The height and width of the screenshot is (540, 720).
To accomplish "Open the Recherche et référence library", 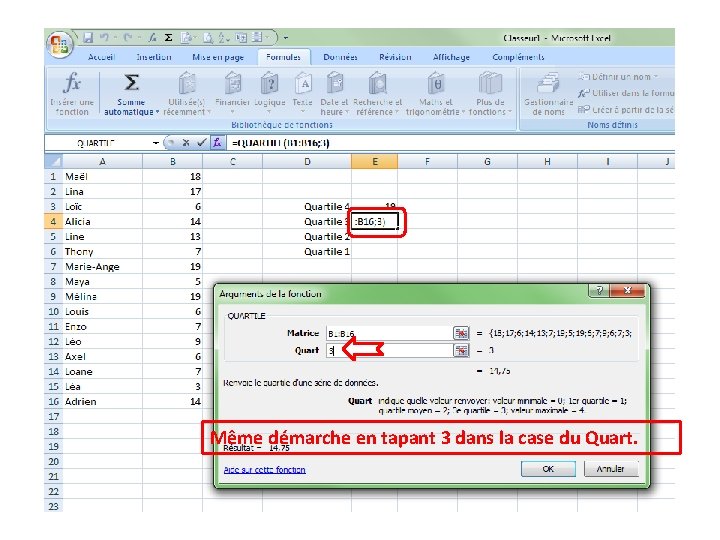I will coord(377,94).
